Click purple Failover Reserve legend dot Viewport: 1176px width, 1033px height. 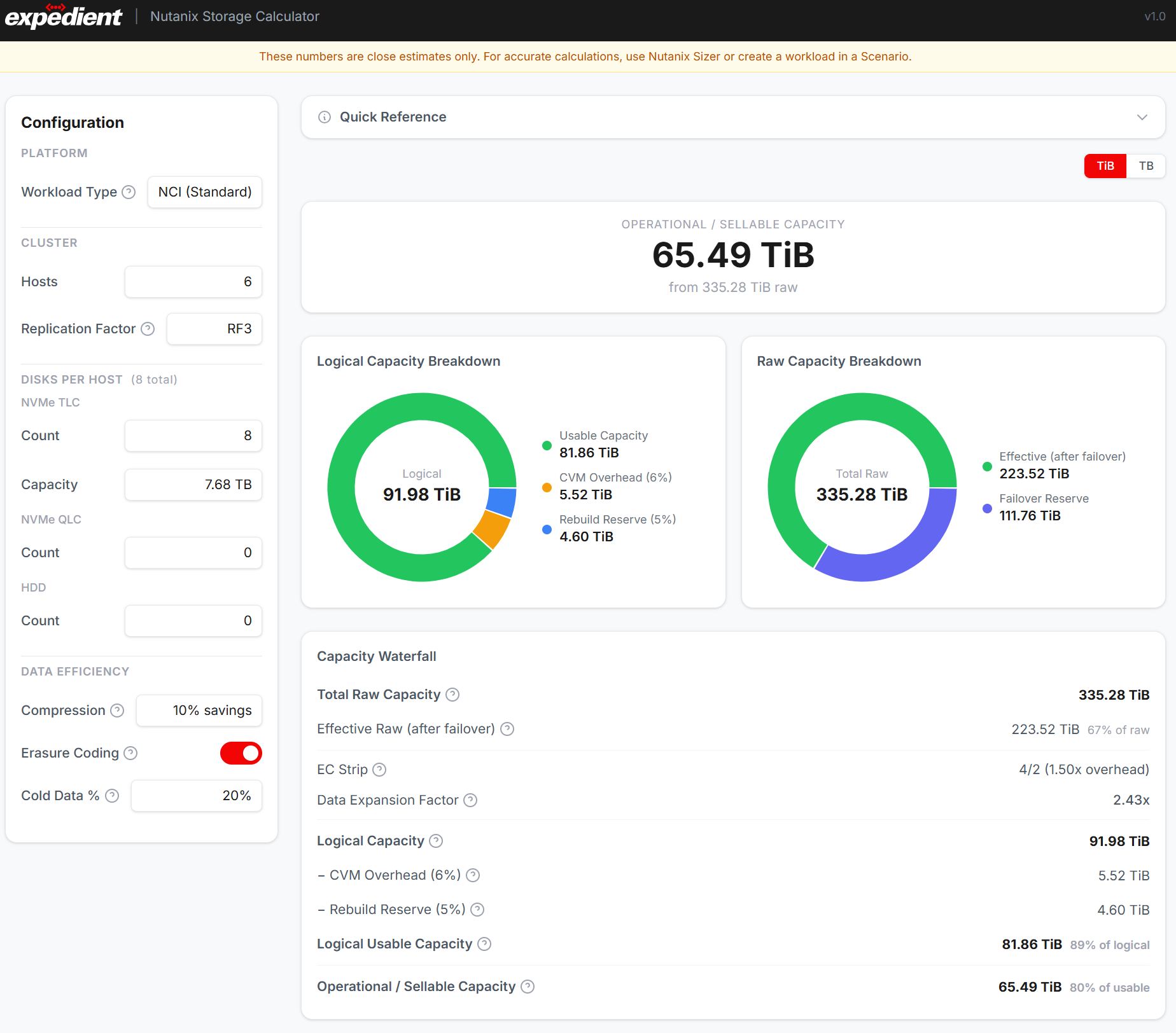pos(987,508)
